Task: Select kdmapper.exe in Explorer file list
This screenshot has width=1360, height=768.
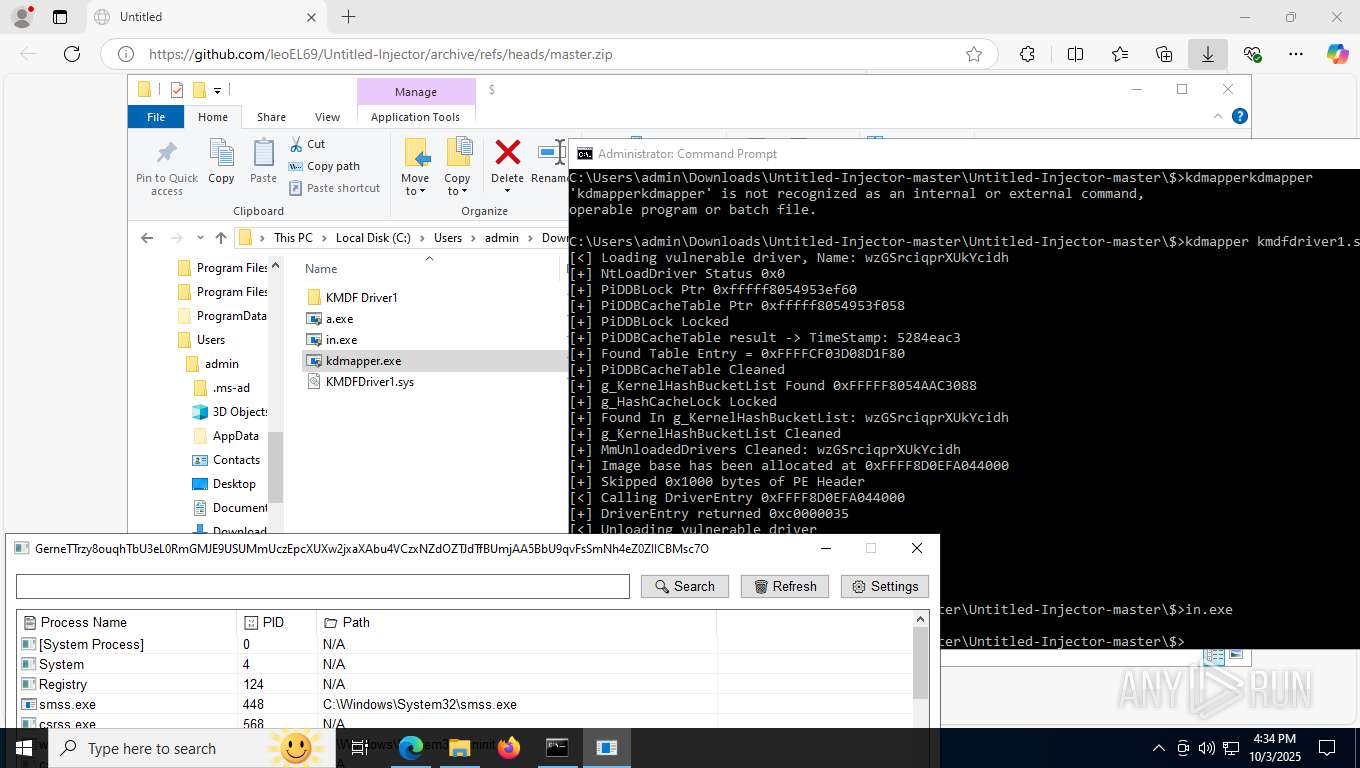Action: pos(363,360)
